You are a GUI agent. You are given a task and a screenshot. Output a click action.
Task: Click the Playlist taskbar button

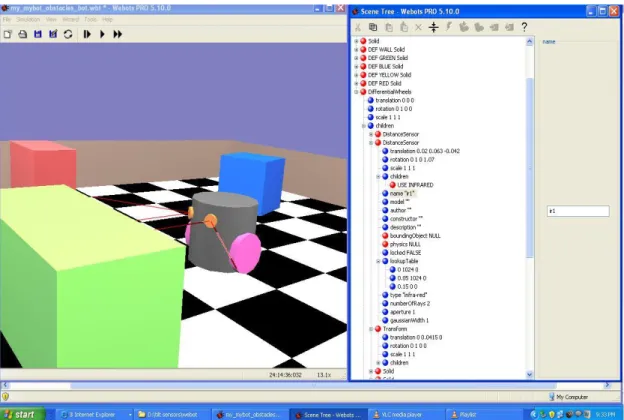coord(480,414)
